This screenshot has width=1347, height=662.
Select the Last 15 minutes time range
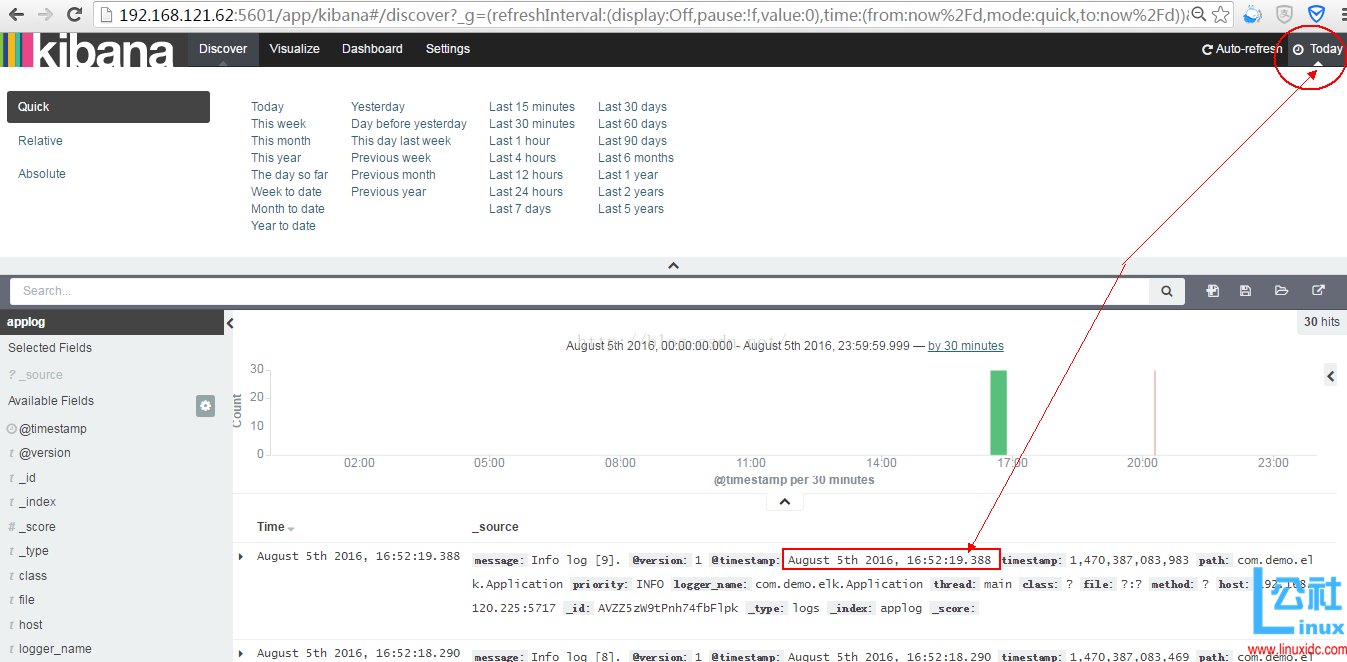[x=531, y=107]
